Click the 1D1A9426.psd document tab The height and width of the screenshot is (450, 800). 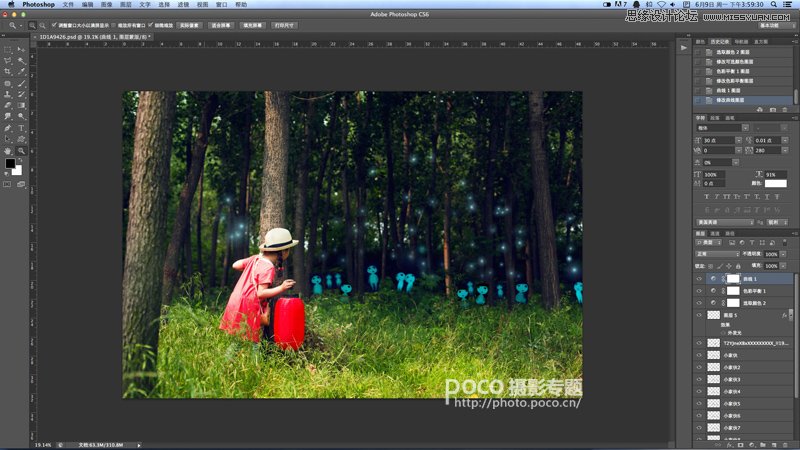tap(93, 37)
